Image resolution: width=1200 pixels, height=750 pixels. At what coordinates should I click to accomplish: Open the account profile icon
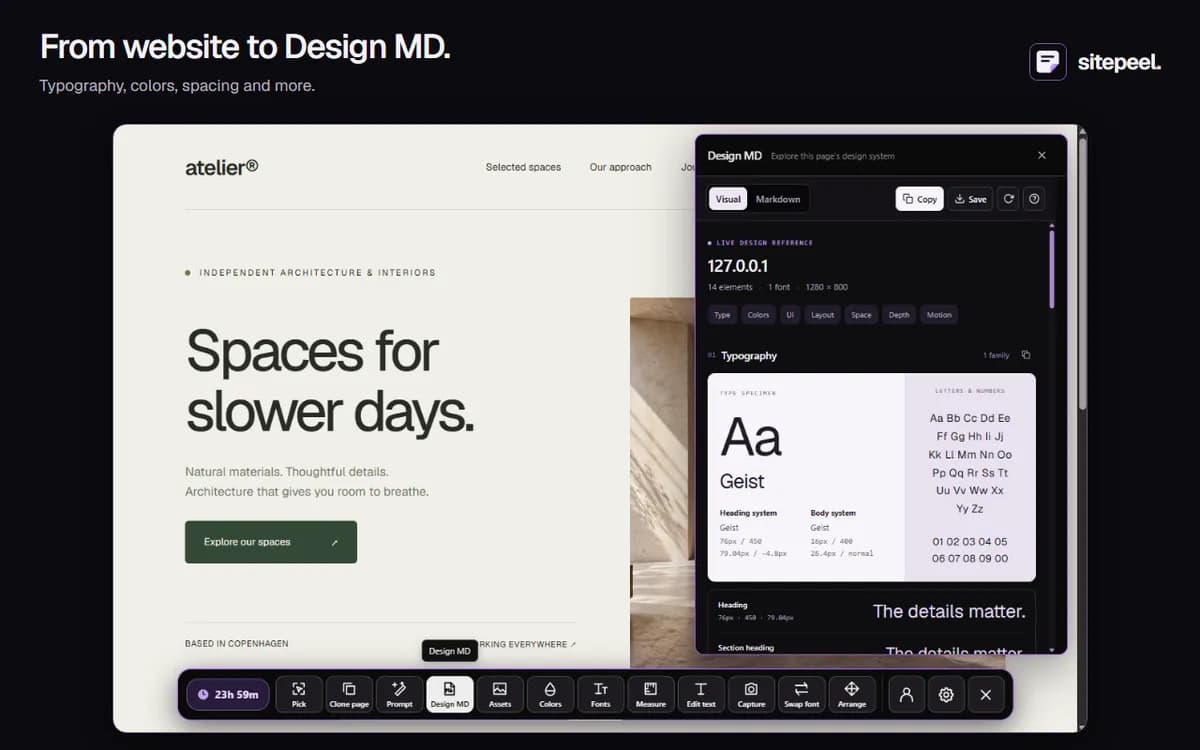(x=907, y=694)
